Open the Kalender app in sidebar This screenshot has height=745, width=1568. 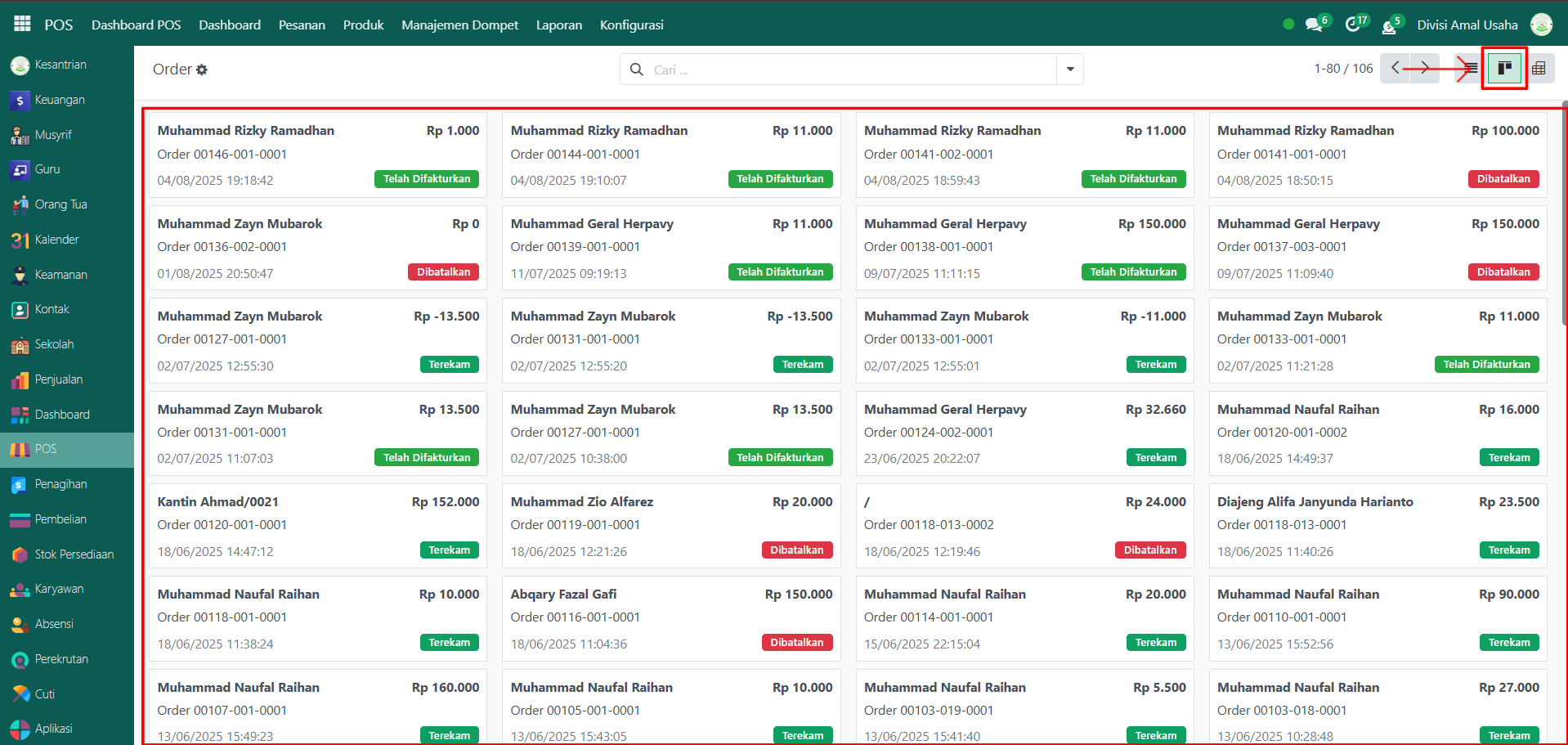click(56, 240)
